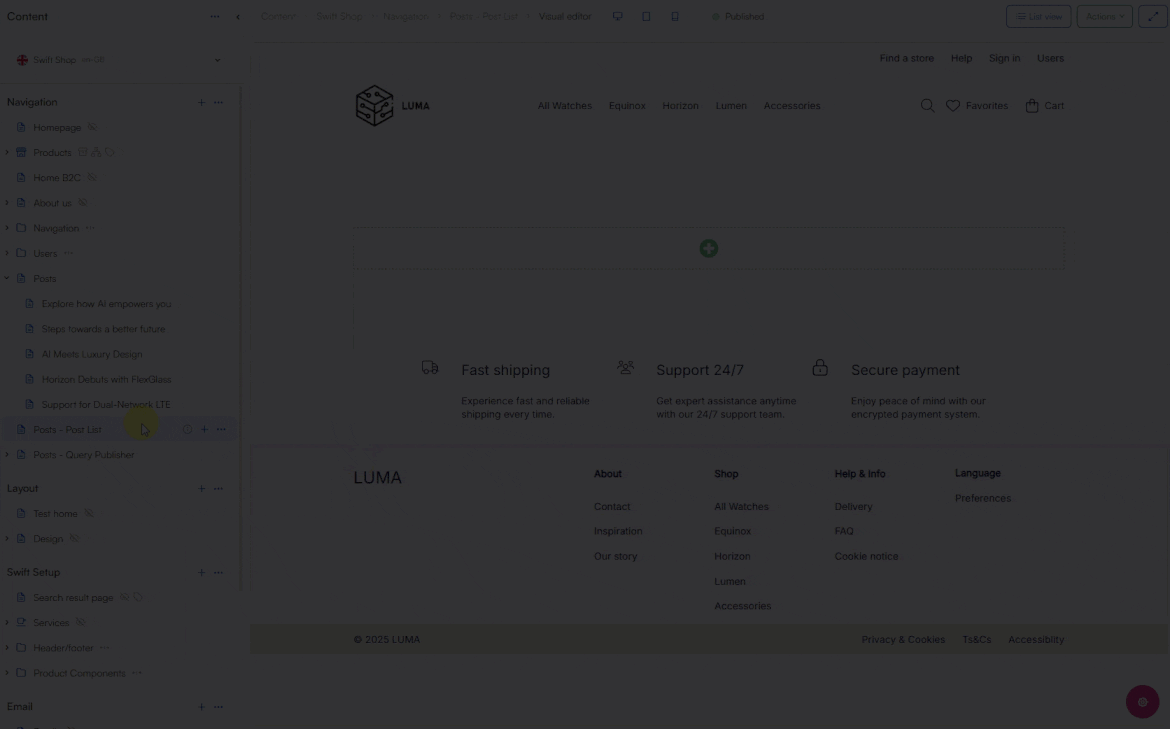Select the Swift Shop breadcrumb item
The height and width of the screenshot is (729, 1170).
click(x=339, y=16)
